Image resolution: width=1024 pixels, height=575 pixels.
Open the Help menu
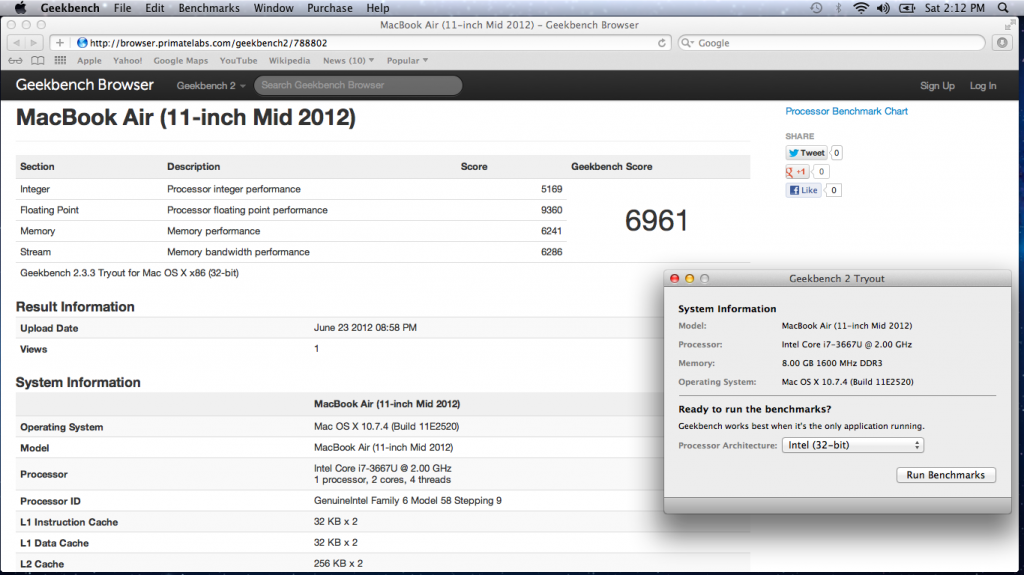coord(377,8)
